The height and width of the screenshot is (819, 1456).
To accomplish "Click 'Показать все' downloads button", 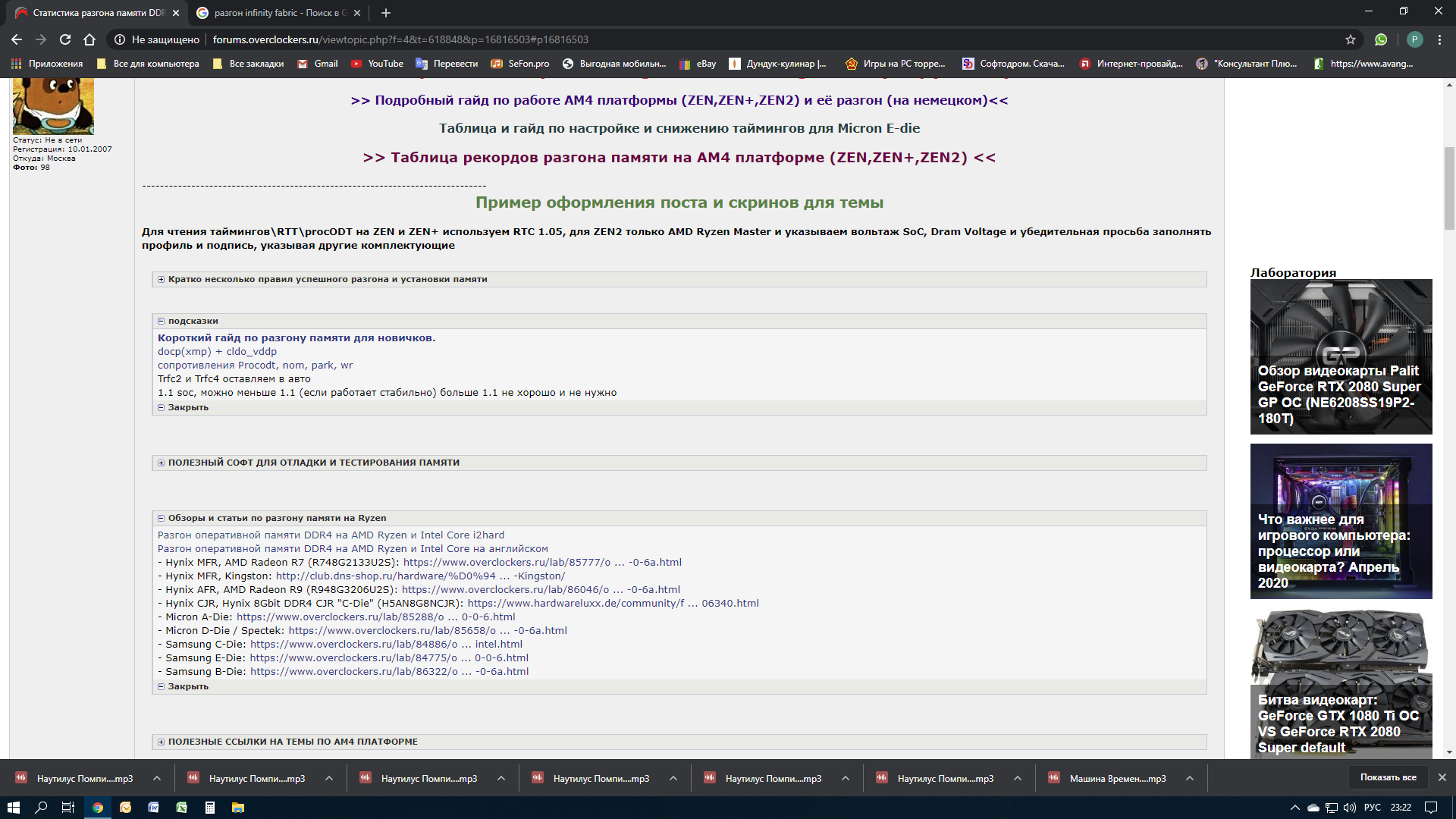I will [x=1388, y=777].
